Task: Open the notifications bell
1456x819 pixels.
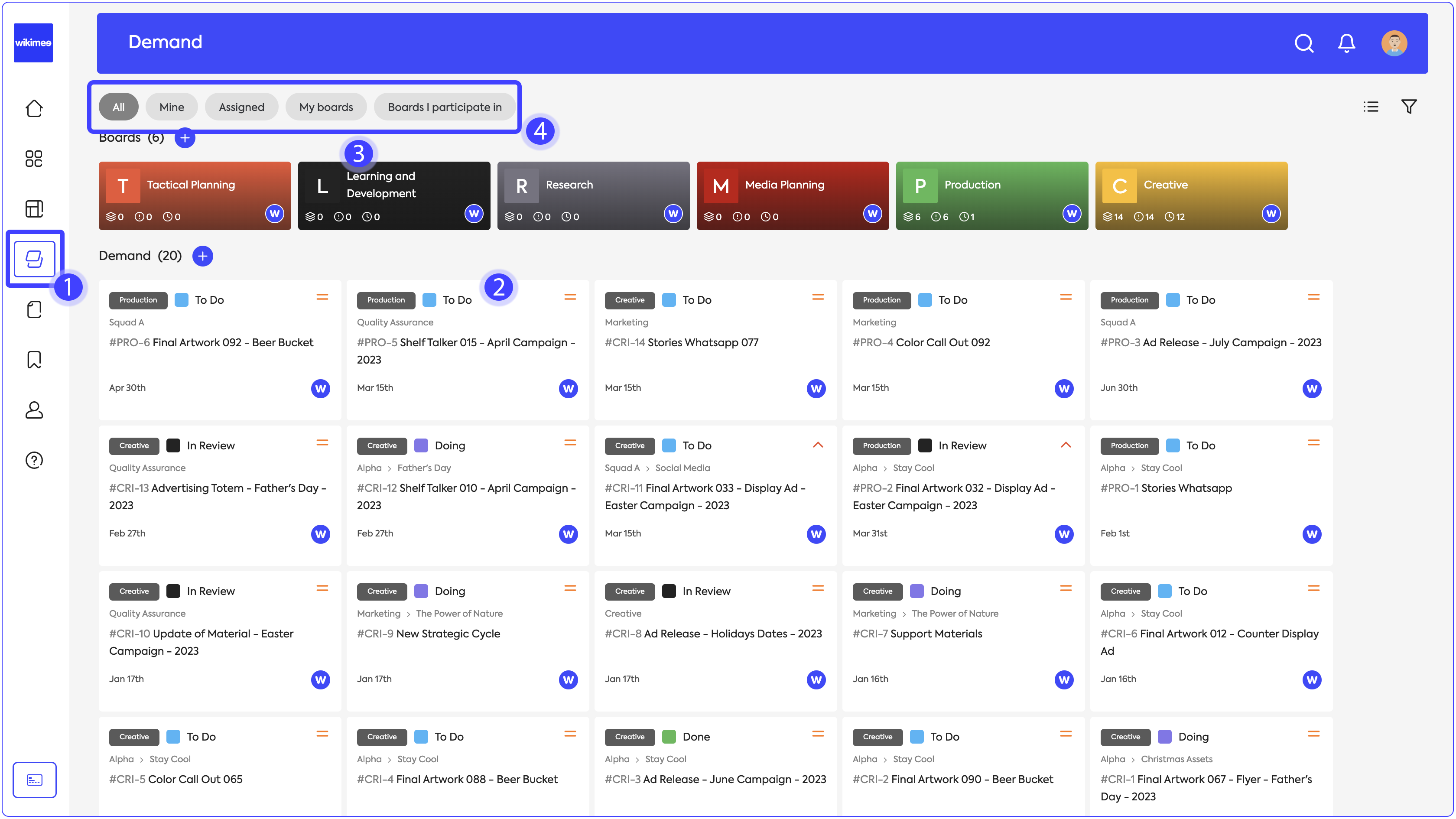Action: [1346, 43]
